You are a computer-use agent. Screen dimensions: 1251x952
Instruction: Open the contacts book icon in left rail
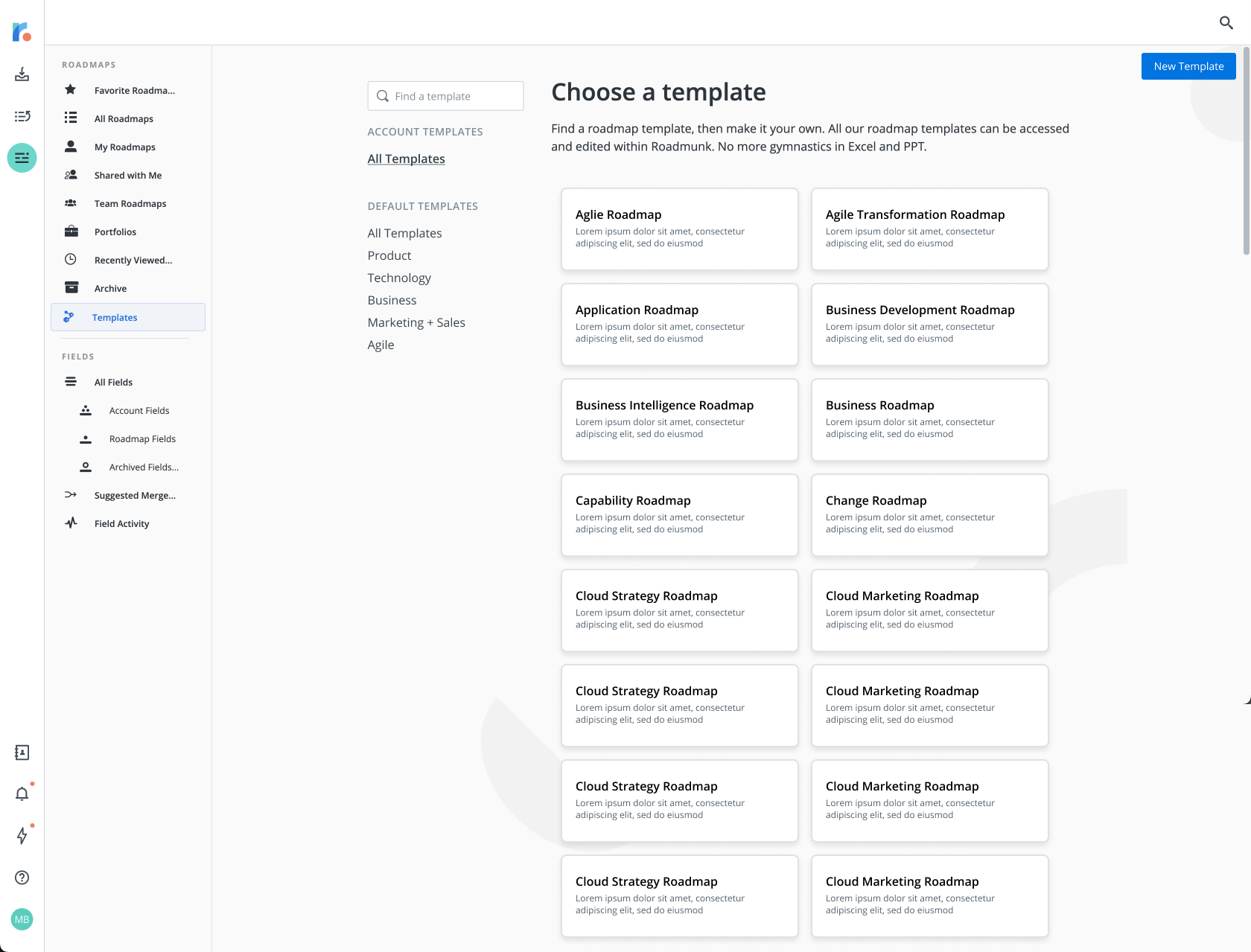22,753
